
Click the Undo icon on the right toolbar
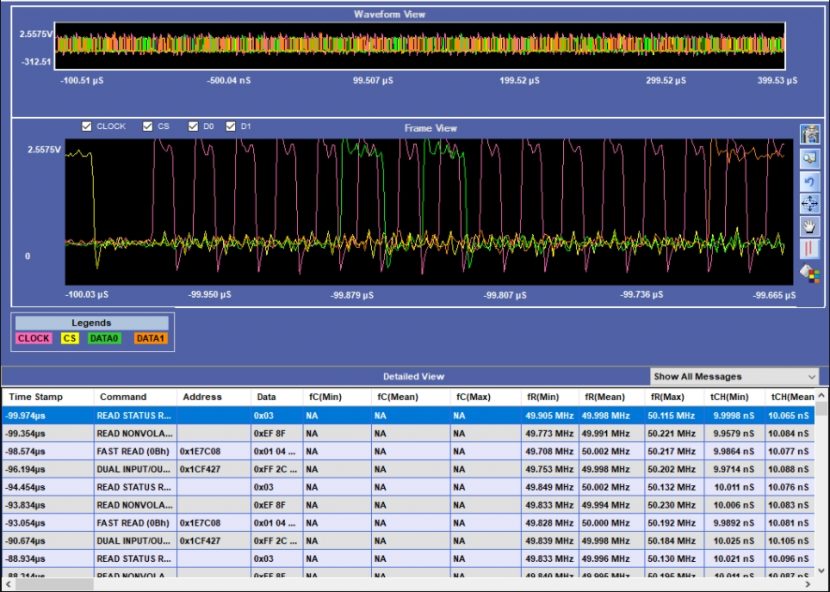[811, 181]
